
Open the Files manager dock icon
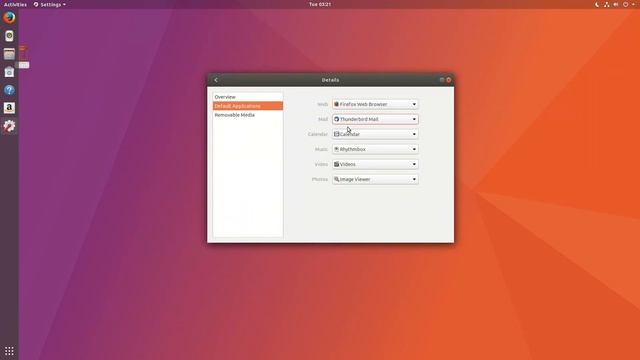(9, 54)
